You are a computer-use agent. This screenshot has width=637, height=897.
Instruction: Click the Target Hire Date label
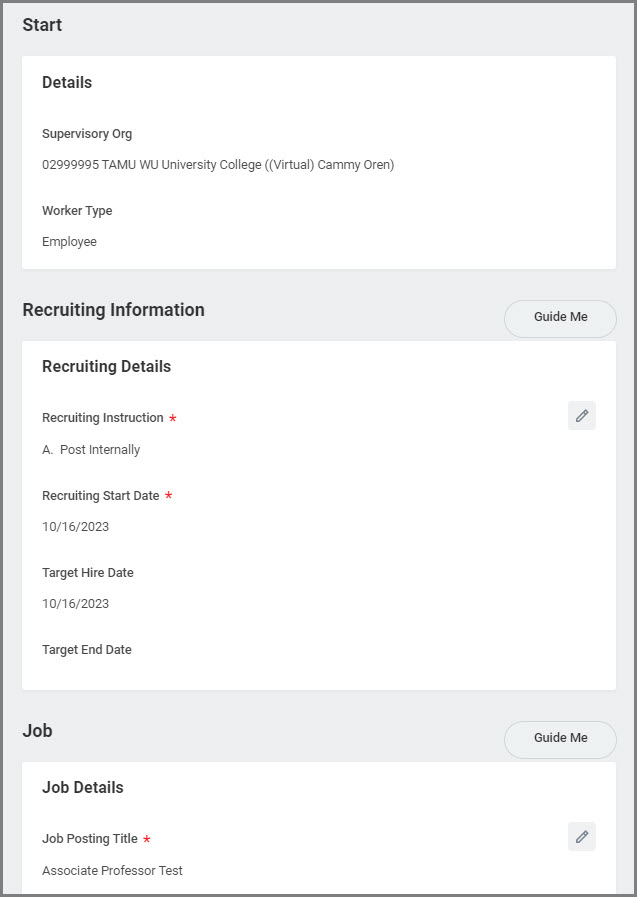(88, 573)
